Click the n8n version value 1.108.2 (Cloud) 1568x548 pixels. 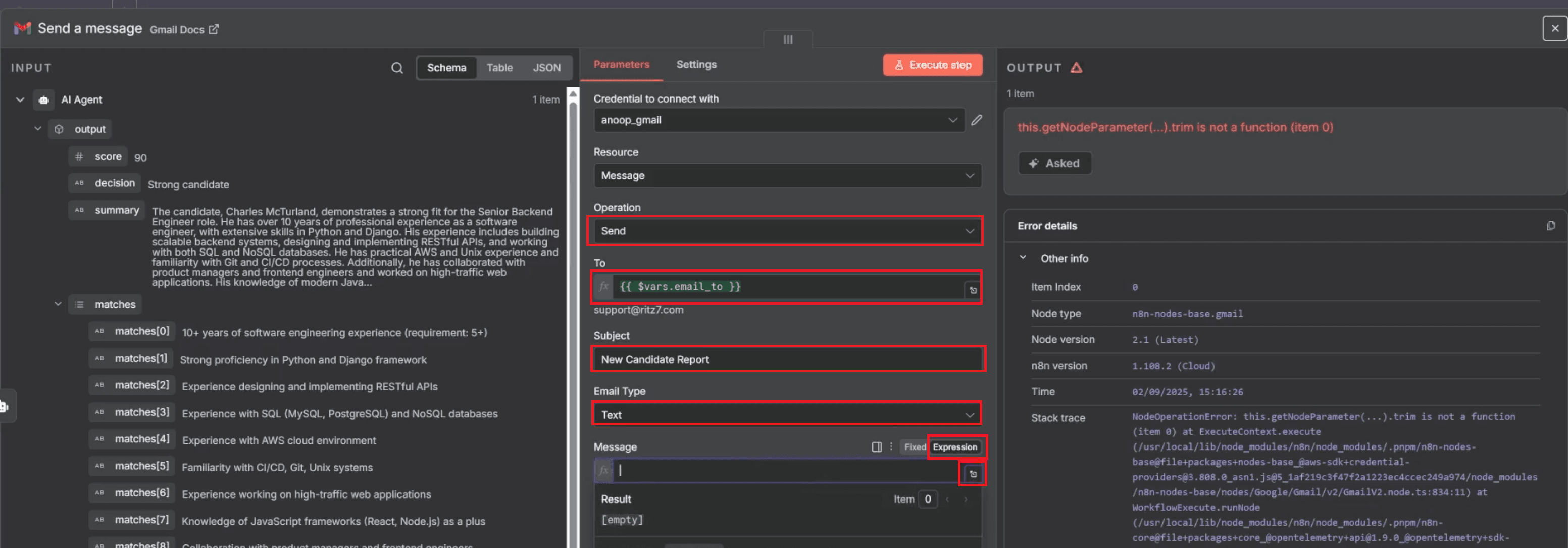(1173, 366)
